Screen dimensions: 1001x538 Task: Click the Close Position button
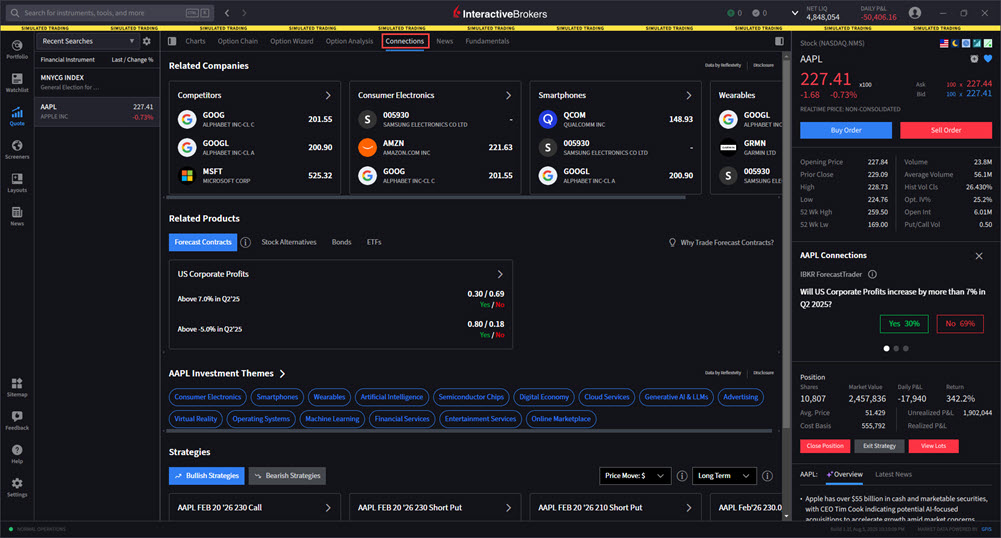point(824,446)
